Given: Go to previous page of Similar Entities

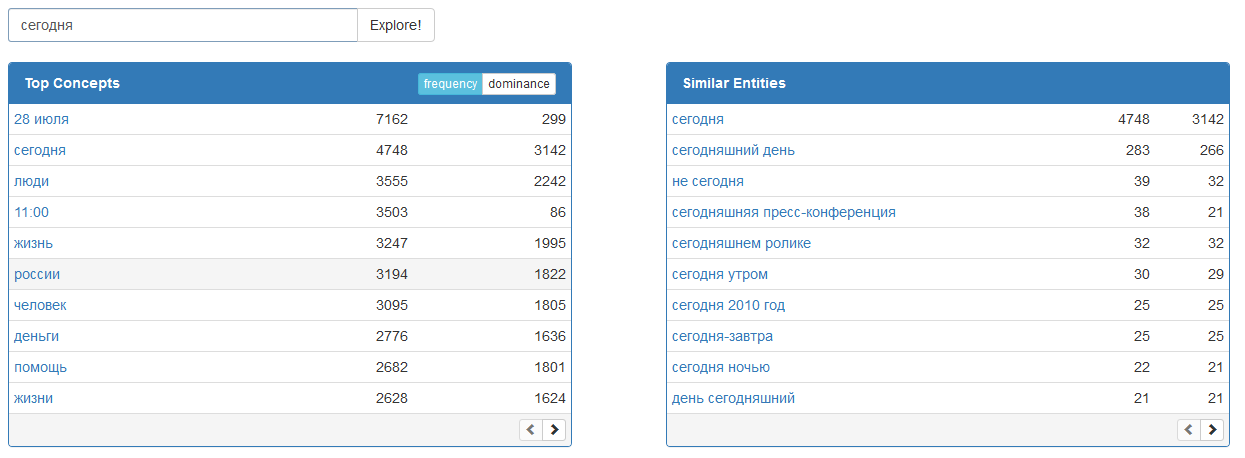Looking at the screenshot, I should (1189, 430).
